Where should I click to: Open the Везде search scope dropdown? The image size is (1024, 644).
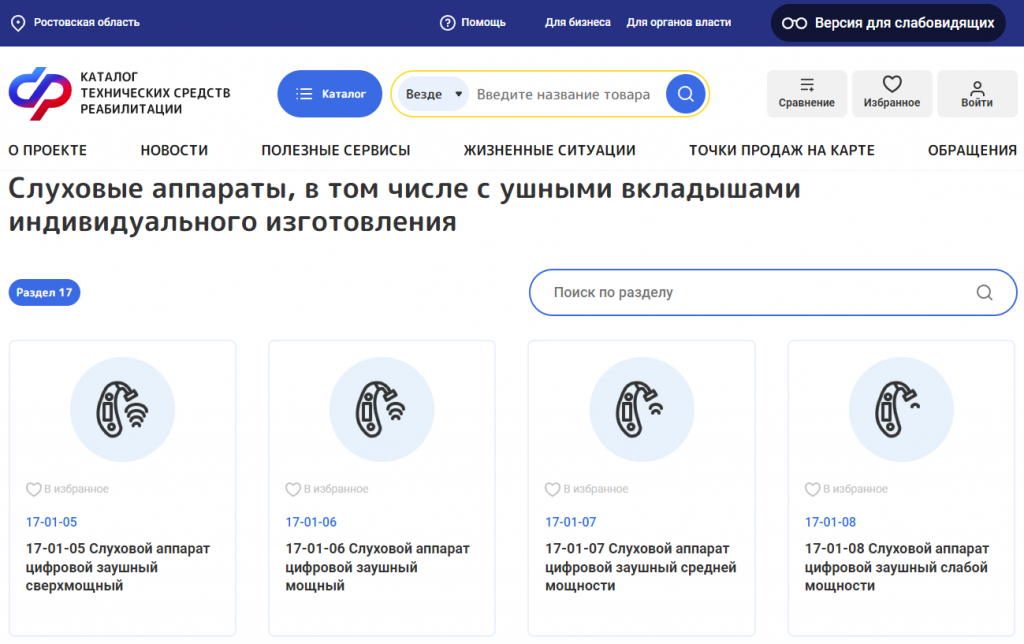coord(434,93)
